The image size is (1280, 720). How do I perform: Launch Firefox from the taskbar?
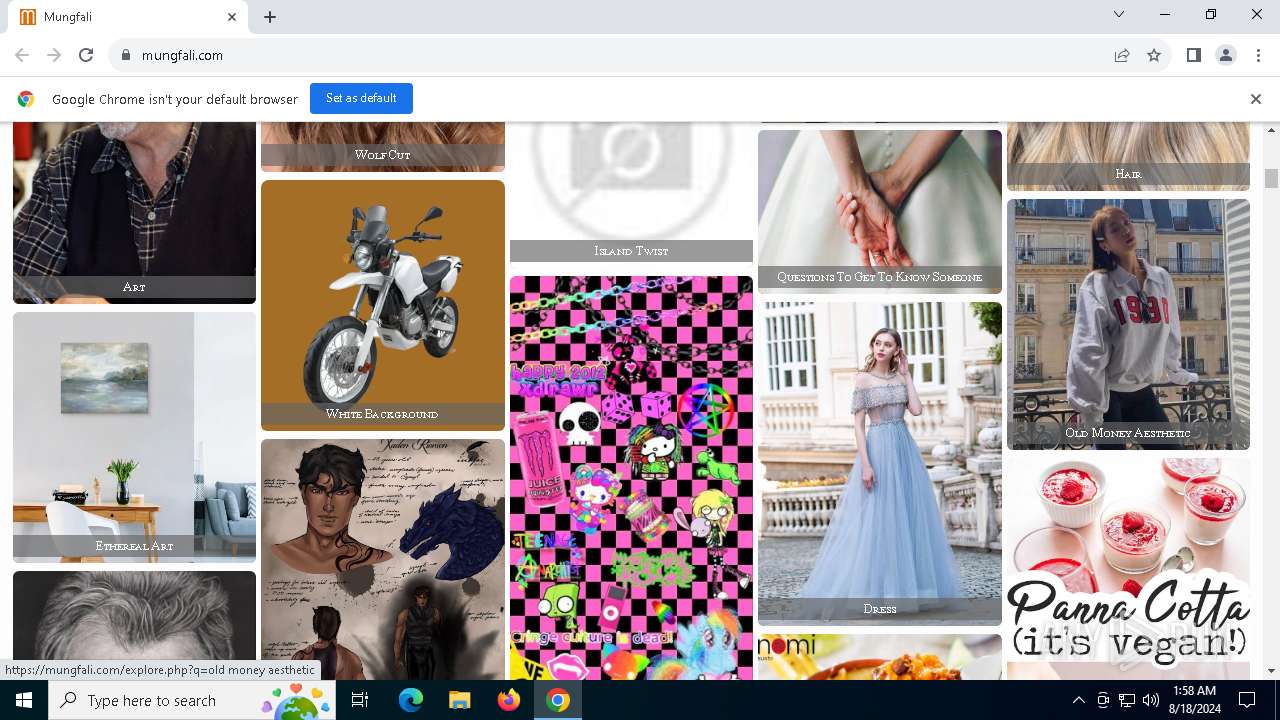(x=508, y=700)
